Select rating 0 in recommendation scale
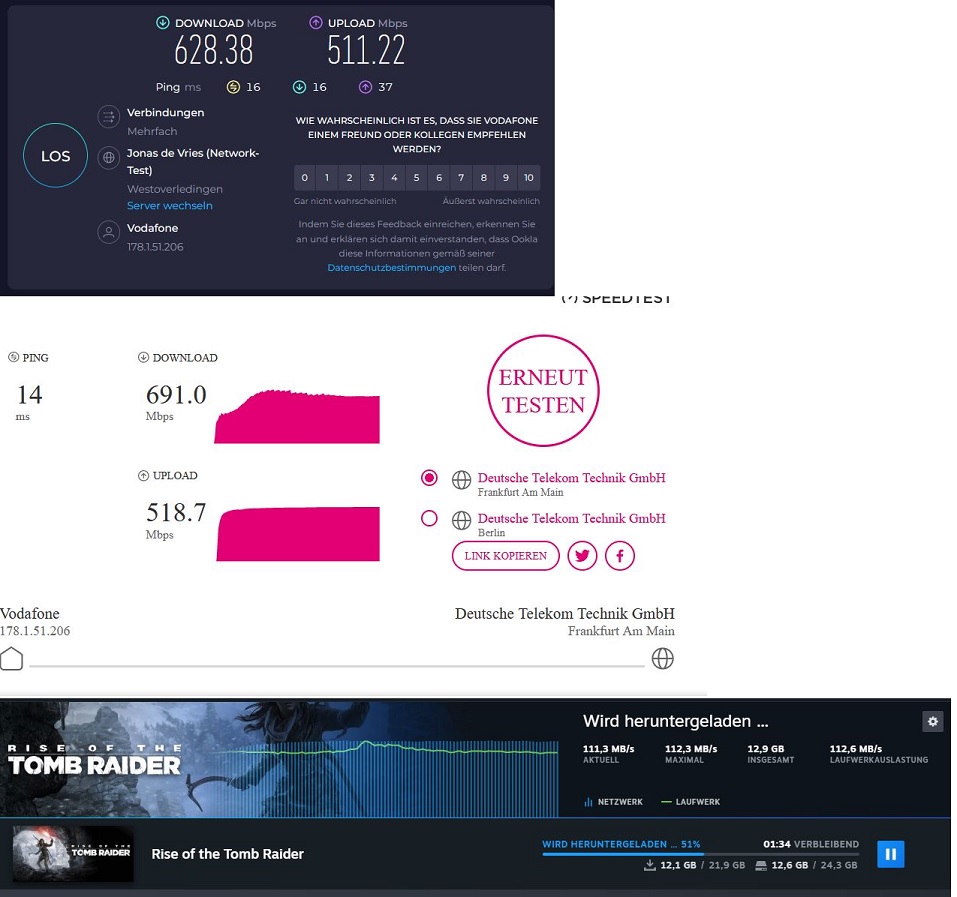 pyautogui.click(x=305, y=178)
